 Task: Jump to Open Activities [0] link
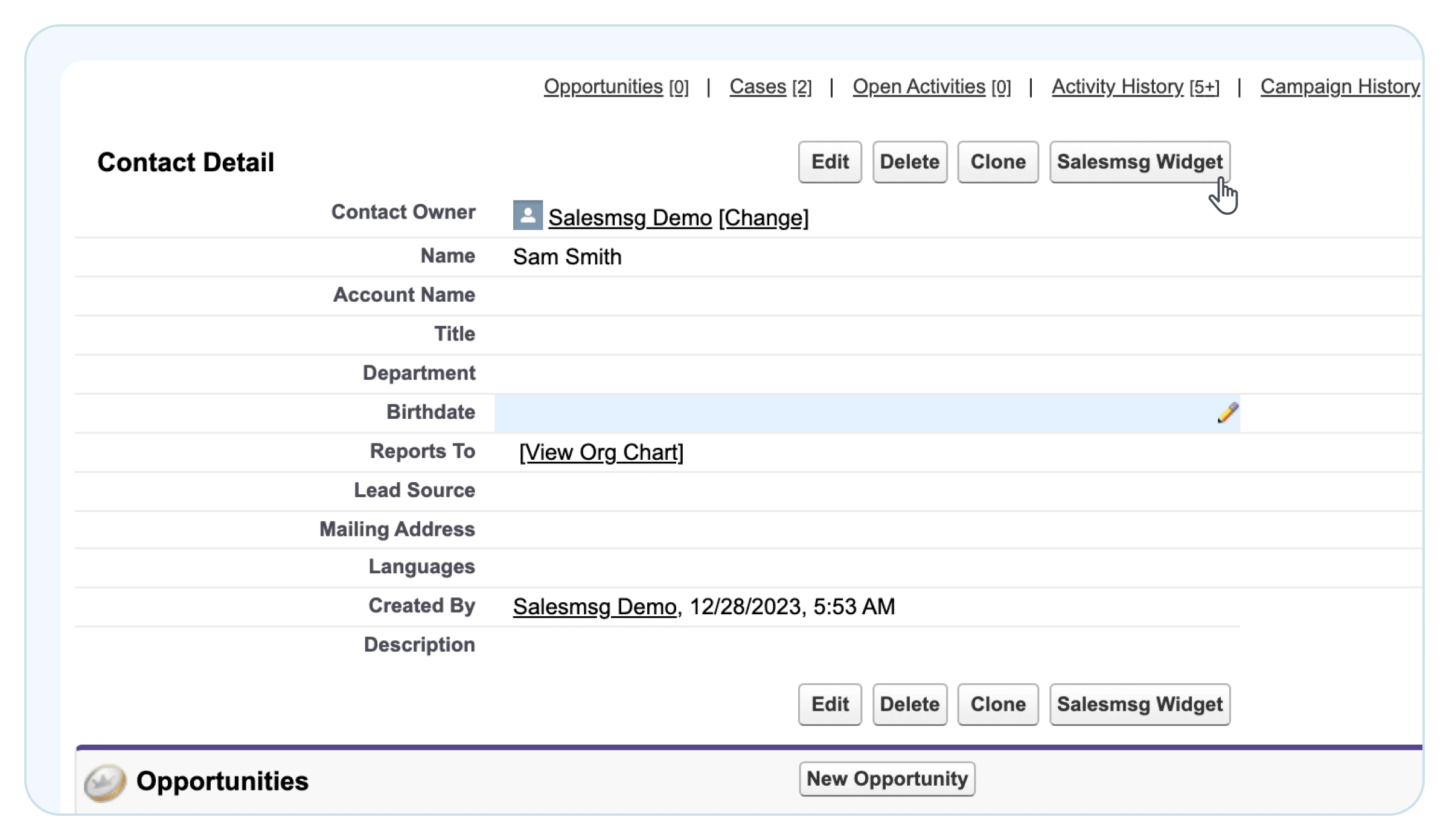tap(932, 87)
